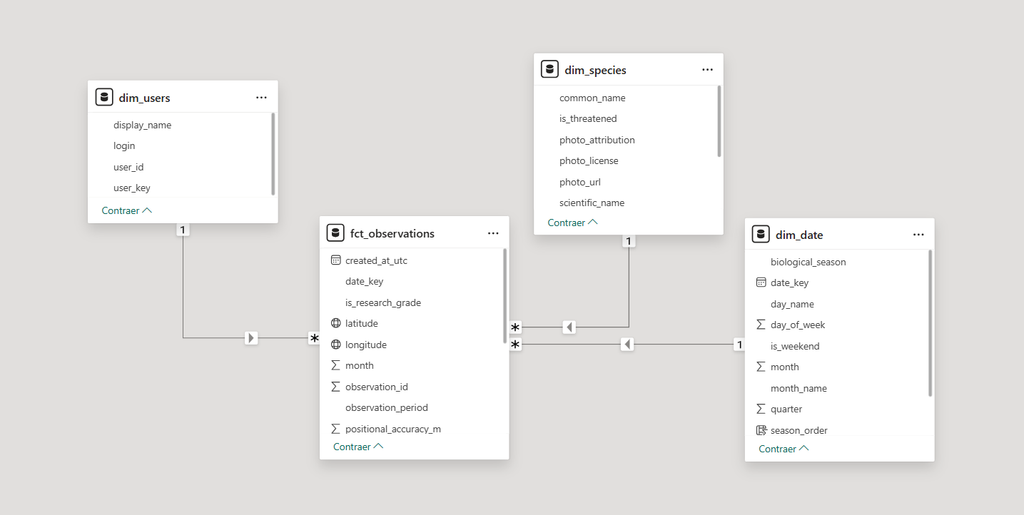This screenshot has width=1024, height=515.
Task: Select the fct_observations table title
Action: 392,234
